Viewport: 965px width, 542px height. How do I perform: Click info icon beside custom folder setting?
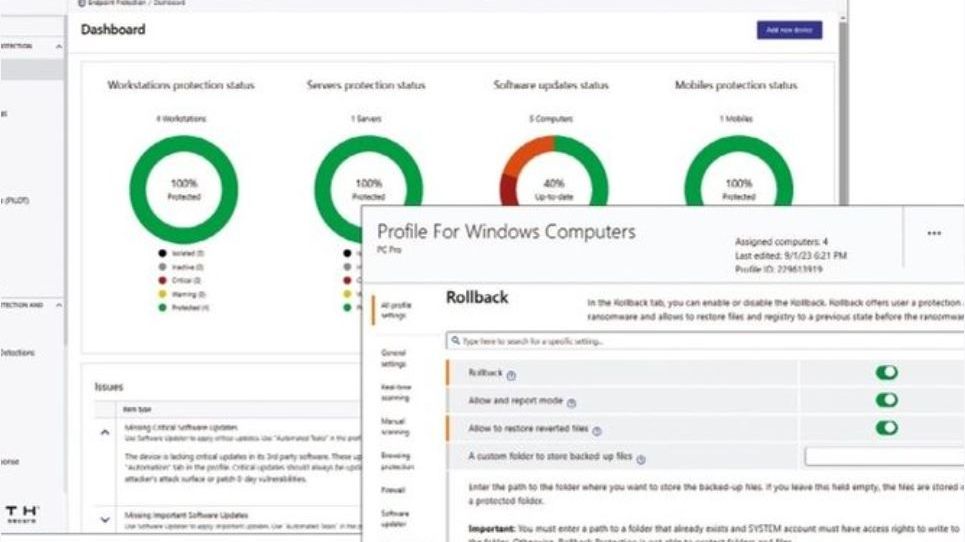click(x=641, y=460)
